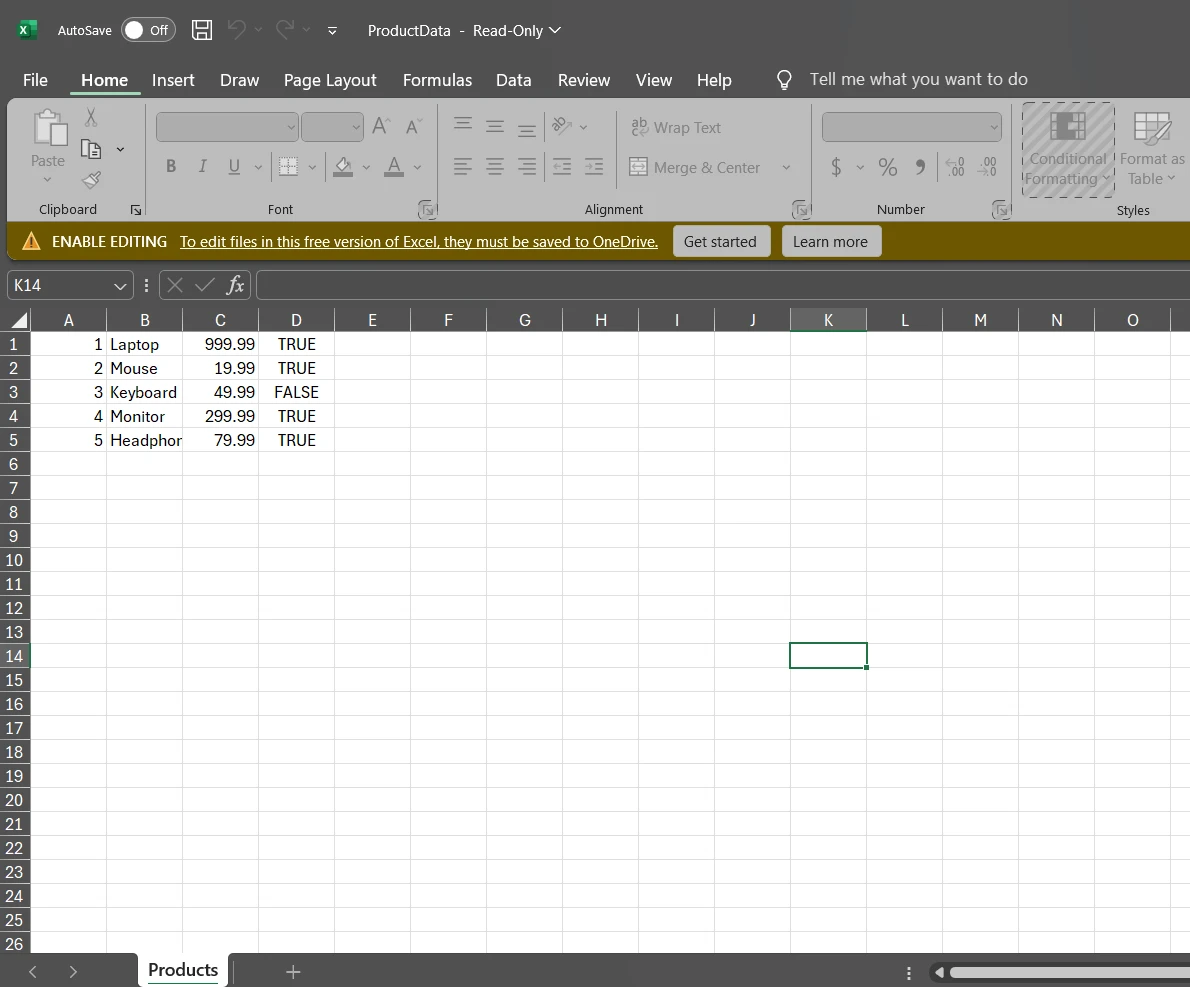Click the Insert Function fx icon

235,285
